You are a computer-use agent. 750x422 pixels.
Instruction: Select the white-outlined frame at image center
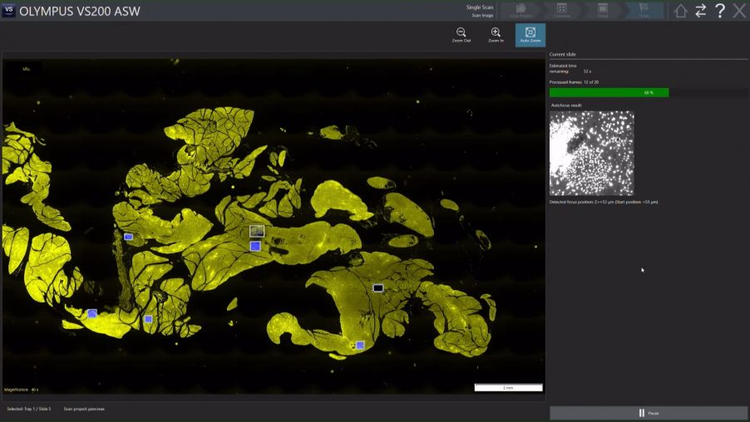pyautogui.click(x=257, y=231)
